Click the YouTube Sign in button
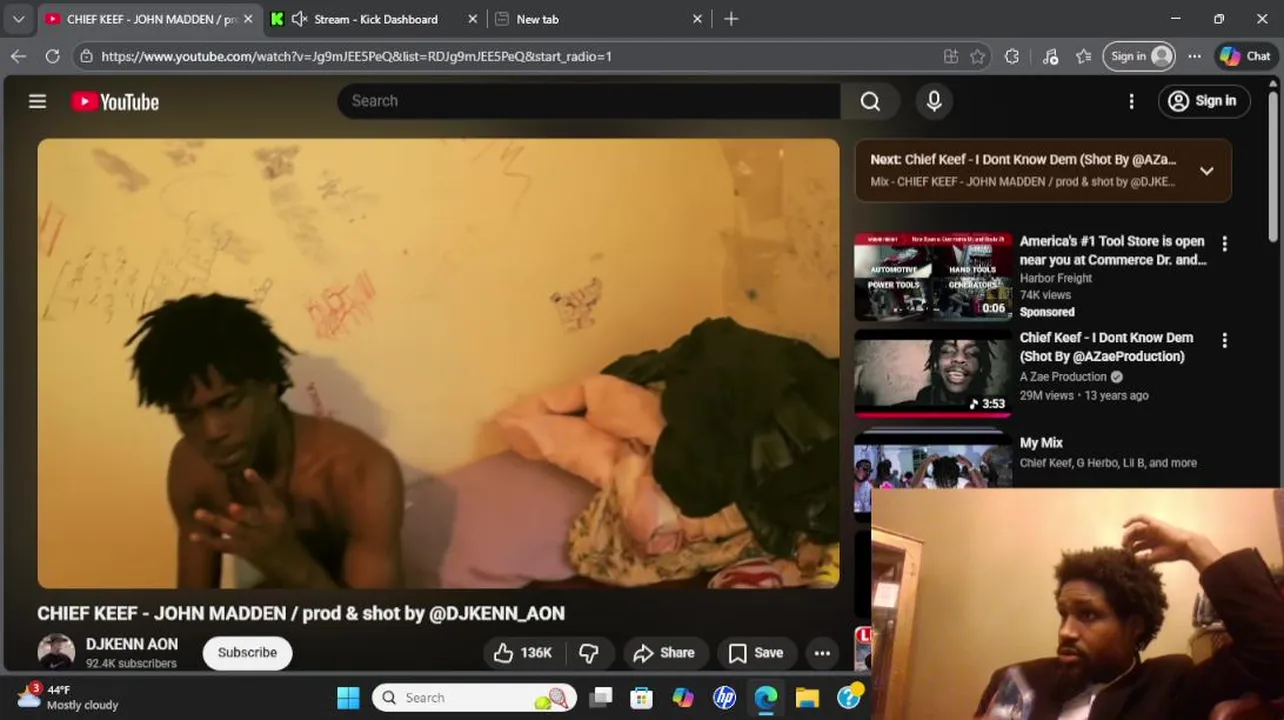Screen dimensions: 1284x720 1204,101
